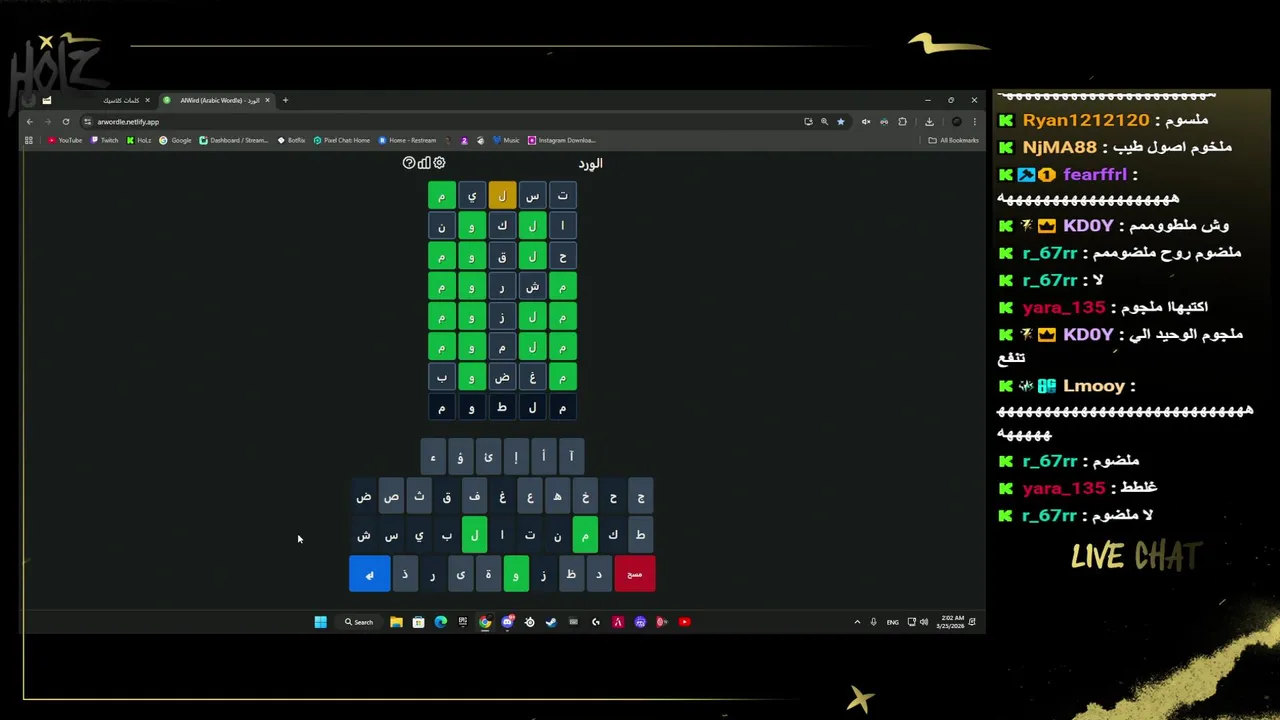
Task: Reload the arwordle page
Action: pyautogui.click(x=66, y=122)
